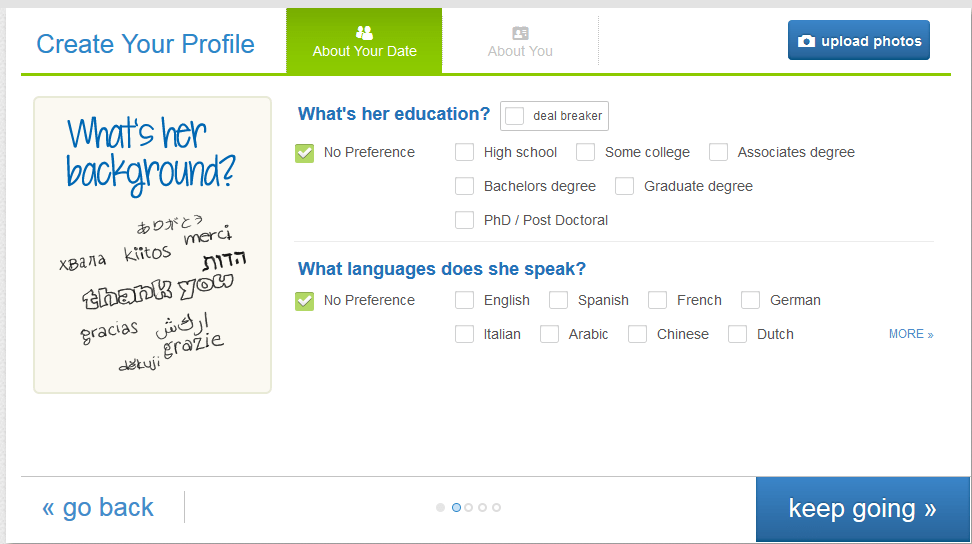972x544 pixels.
Task: Click the What's her background illustration
Action: pos(152,245)
